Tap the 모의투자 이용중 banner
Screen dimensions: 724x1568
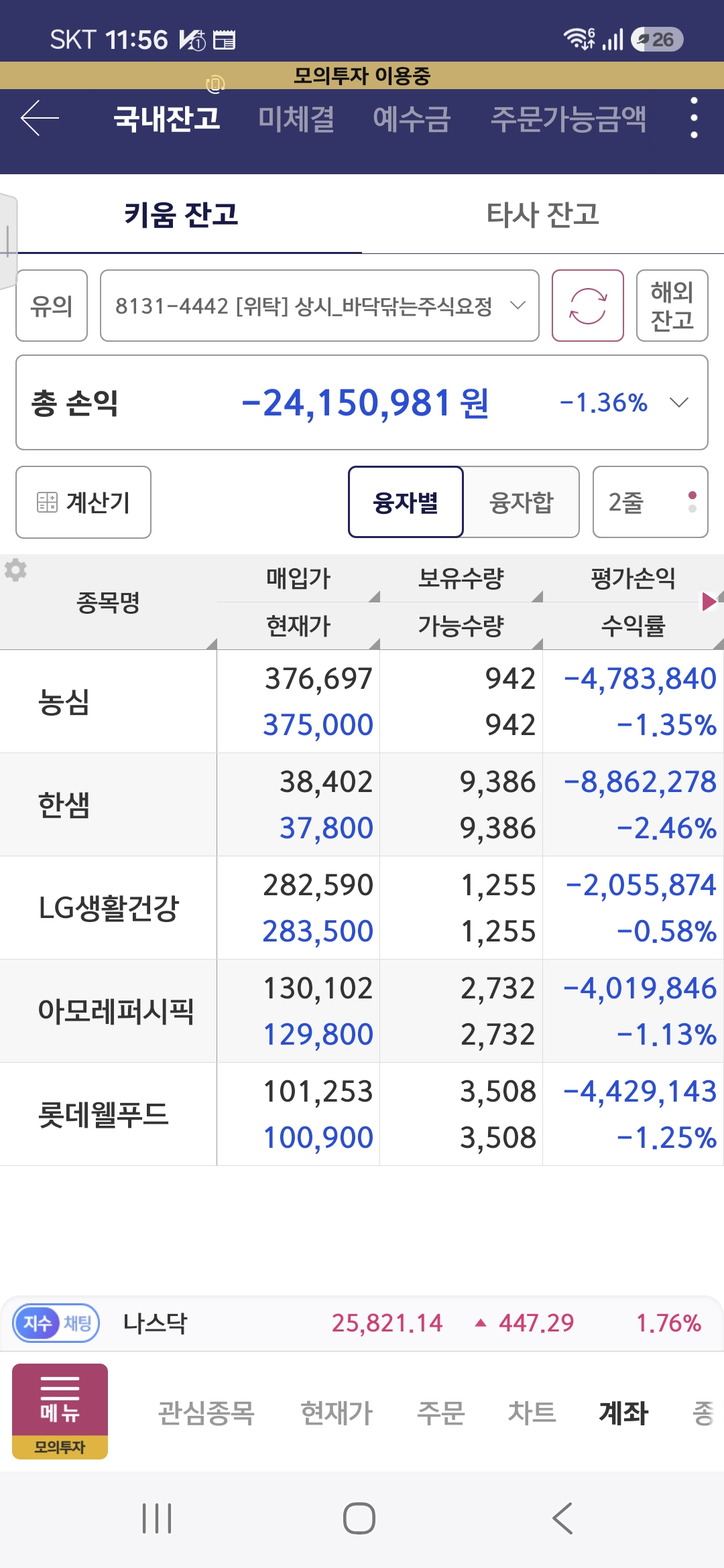362,76
